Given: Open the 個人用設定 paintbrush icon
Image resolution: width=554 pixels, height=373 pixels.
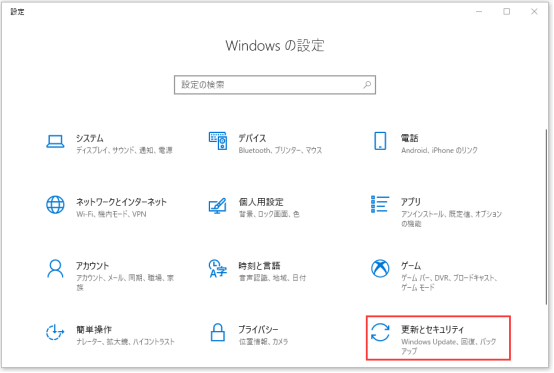Looking at the screenshot, I should [218, 206].
